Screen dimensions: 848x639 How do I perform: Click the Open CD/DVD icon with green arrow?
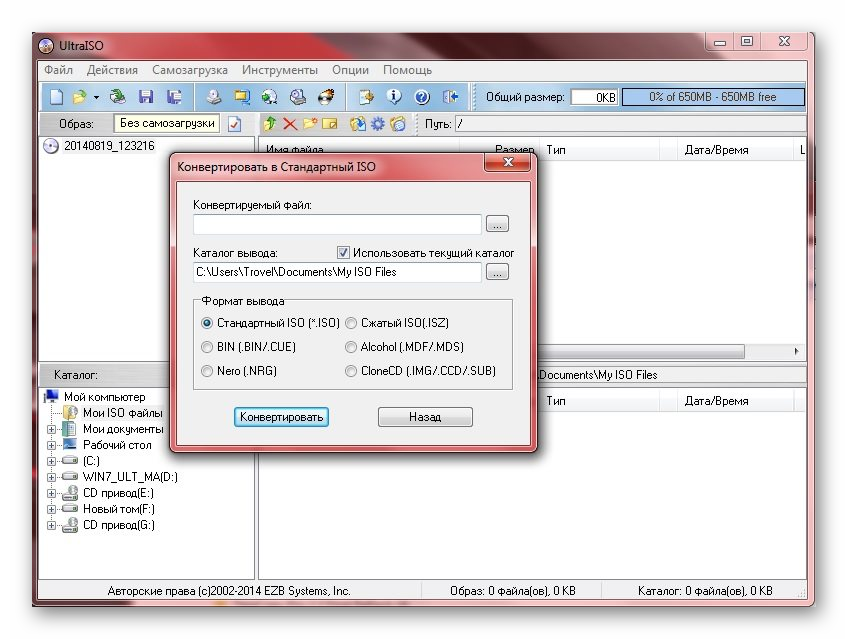coord(117,97)
